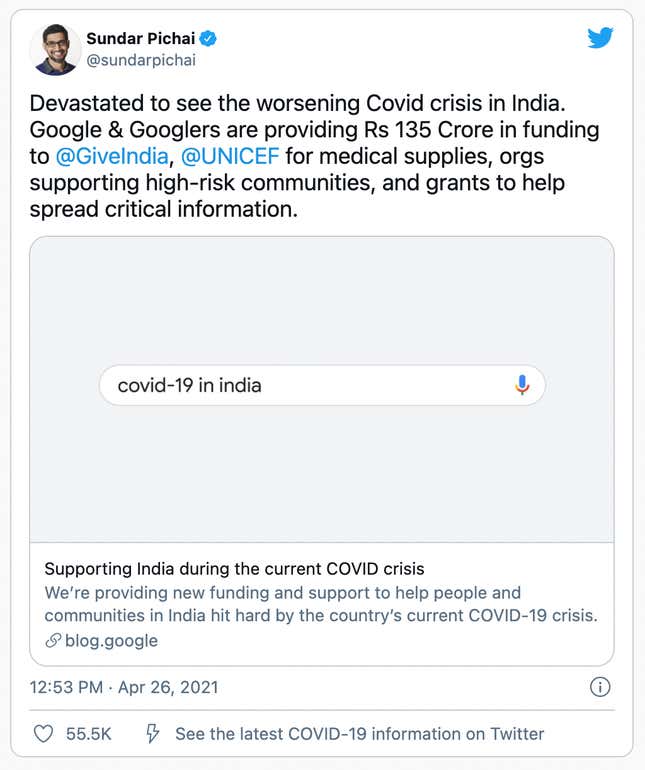Open the blog.google domain link
The image size is (645, 770).
click(112, 640)
